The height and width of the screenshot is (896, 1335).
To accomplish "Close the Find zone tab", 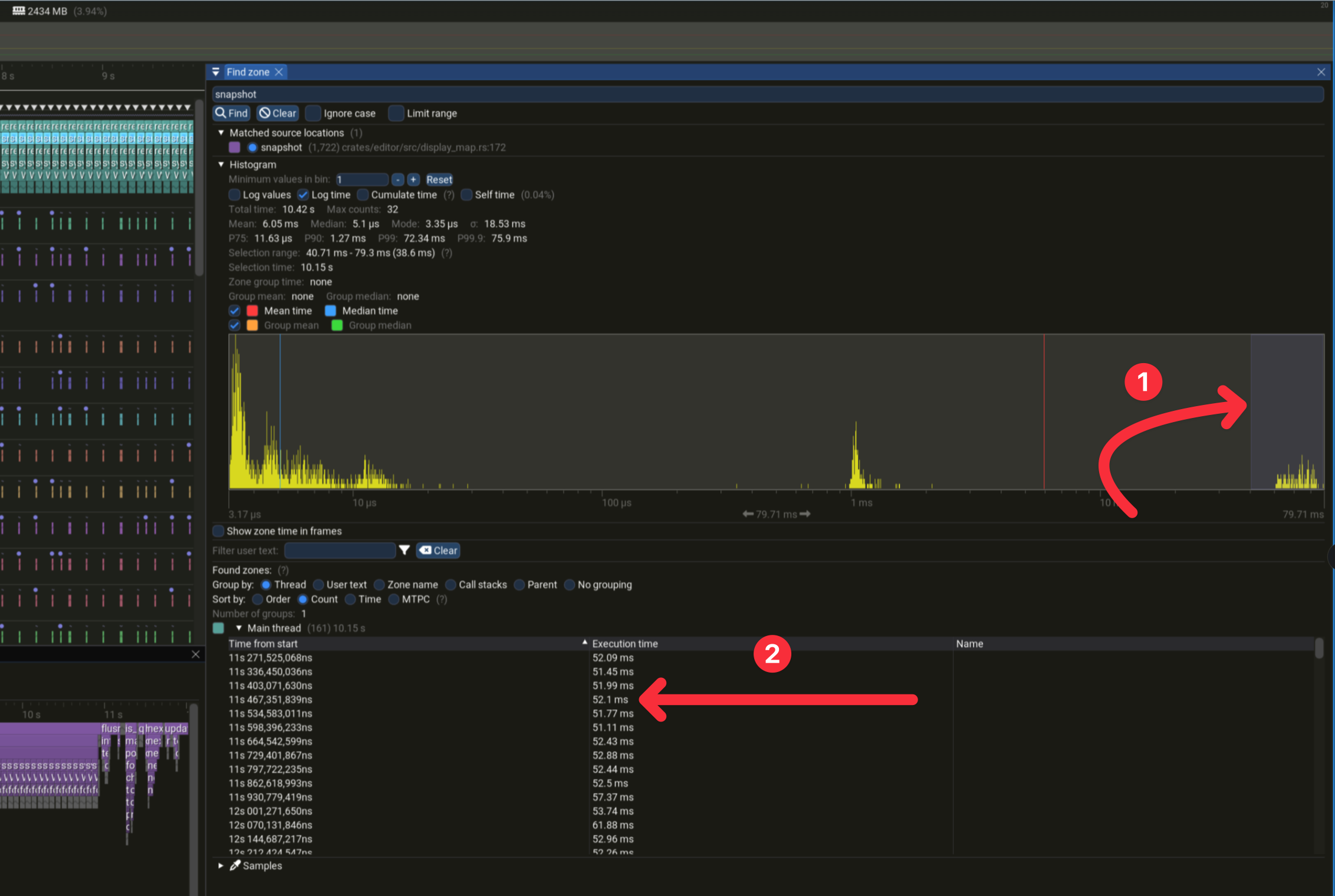I will pos(279,72).
